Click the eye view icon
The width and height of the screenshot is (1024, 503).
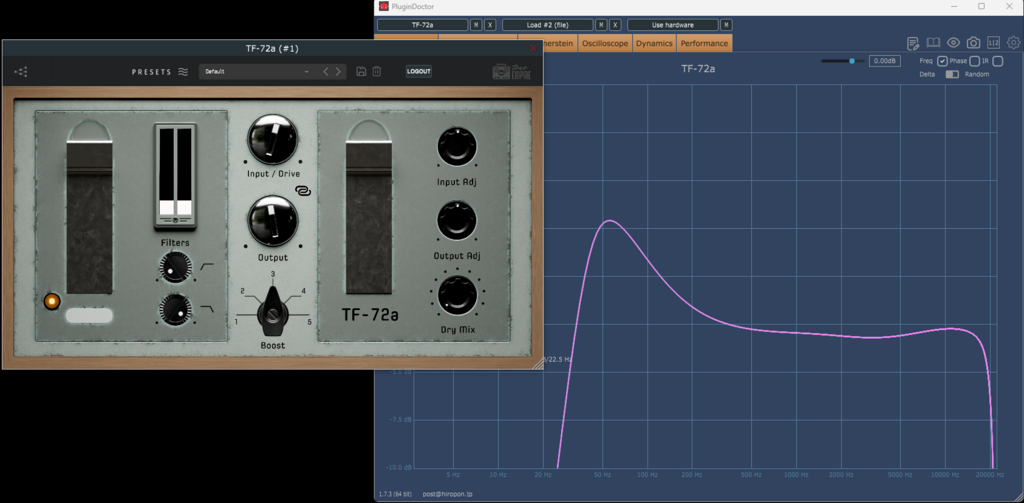coord(953,43)
